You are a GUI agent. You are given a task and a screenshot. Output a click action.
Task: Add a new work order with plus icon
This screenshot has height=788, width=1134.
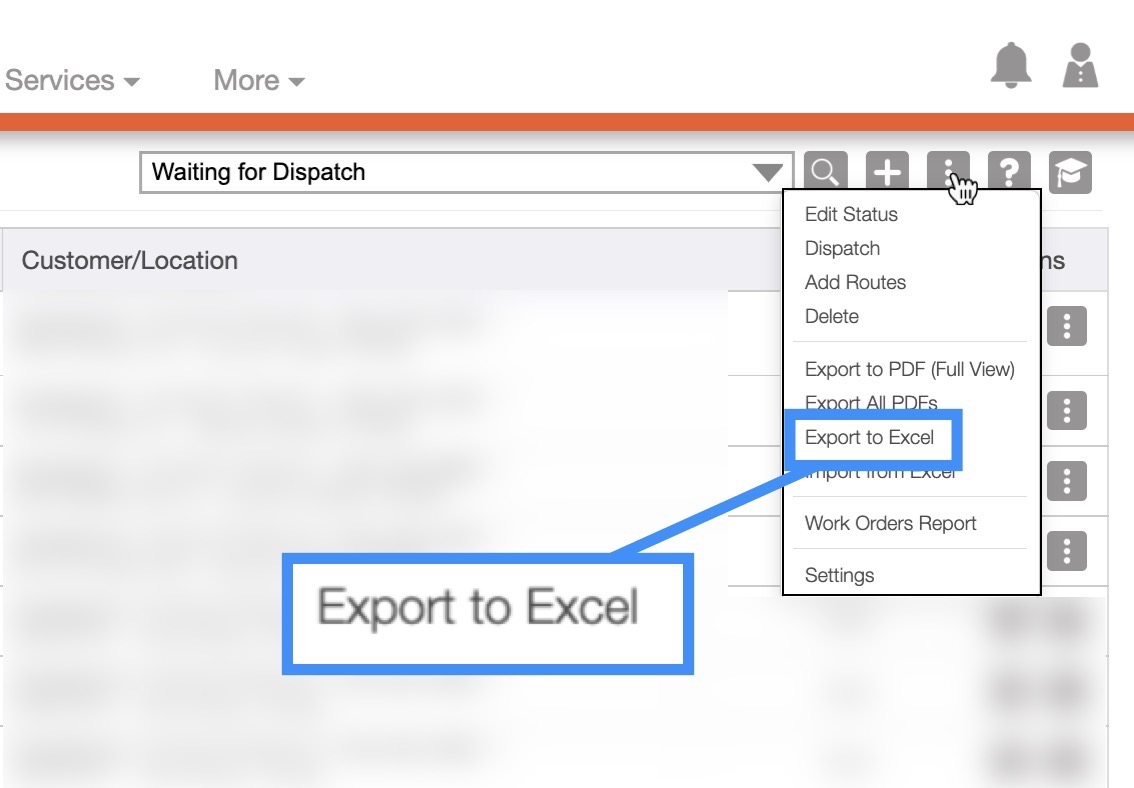point(887,173)
